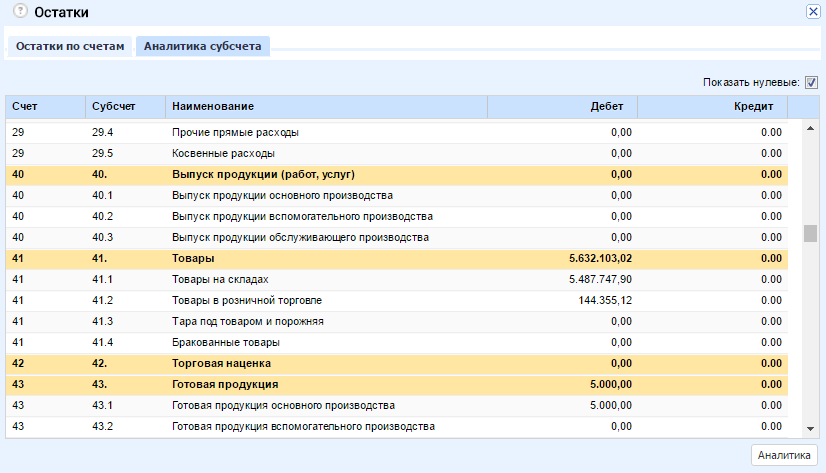826x473 pixels.
Task: Click subaccount cell 29.5
Action: click(x=103, y=153)
